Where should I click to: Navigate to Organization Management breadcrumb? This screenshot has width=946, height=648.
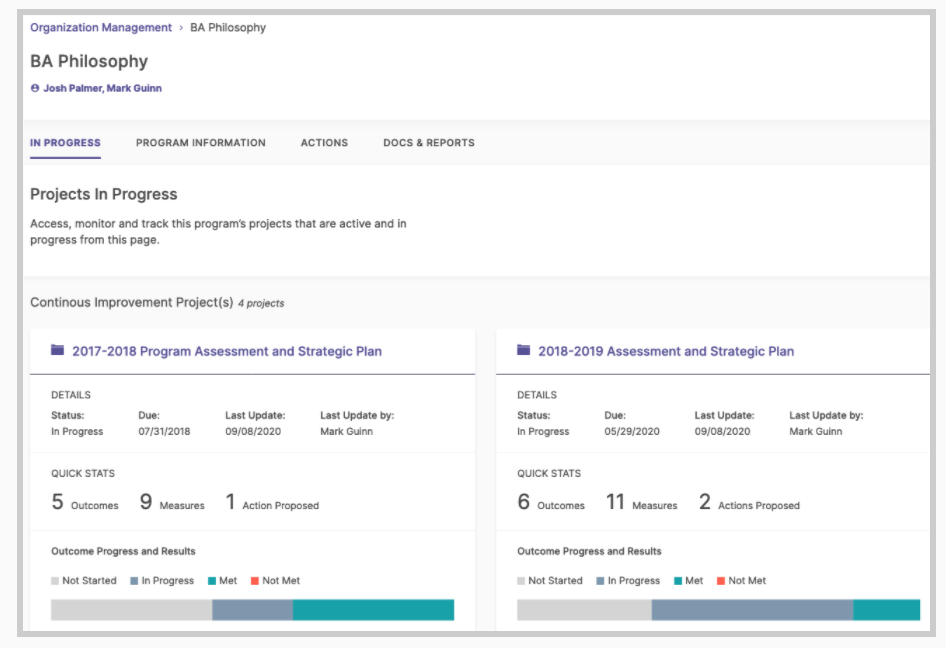[101, 28]
